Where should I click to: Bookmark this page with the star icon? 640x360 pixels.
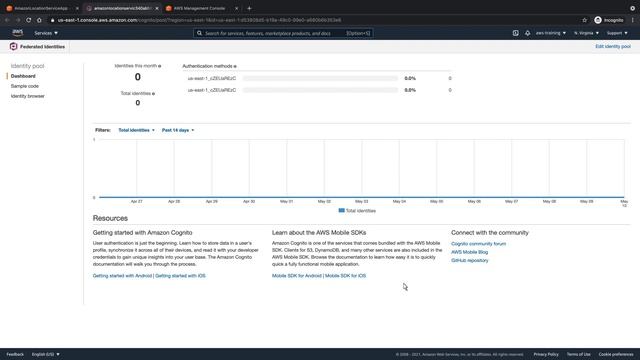point(584,20)
